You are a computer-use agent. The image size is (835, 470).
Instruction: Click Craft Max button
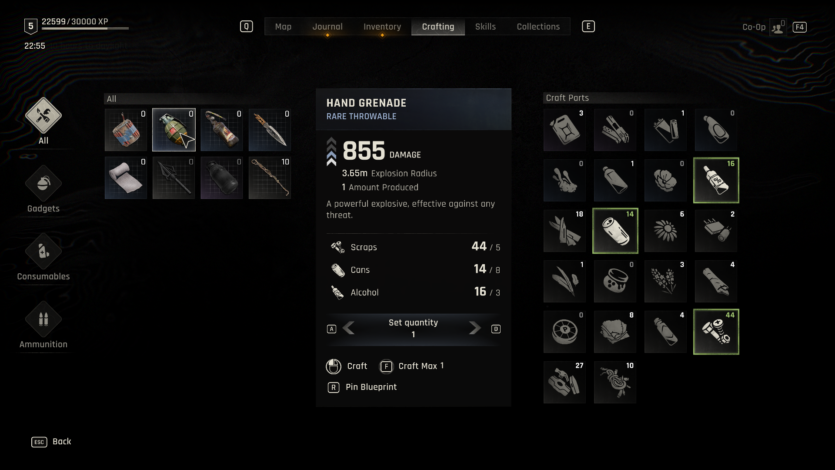pos(412,366)
